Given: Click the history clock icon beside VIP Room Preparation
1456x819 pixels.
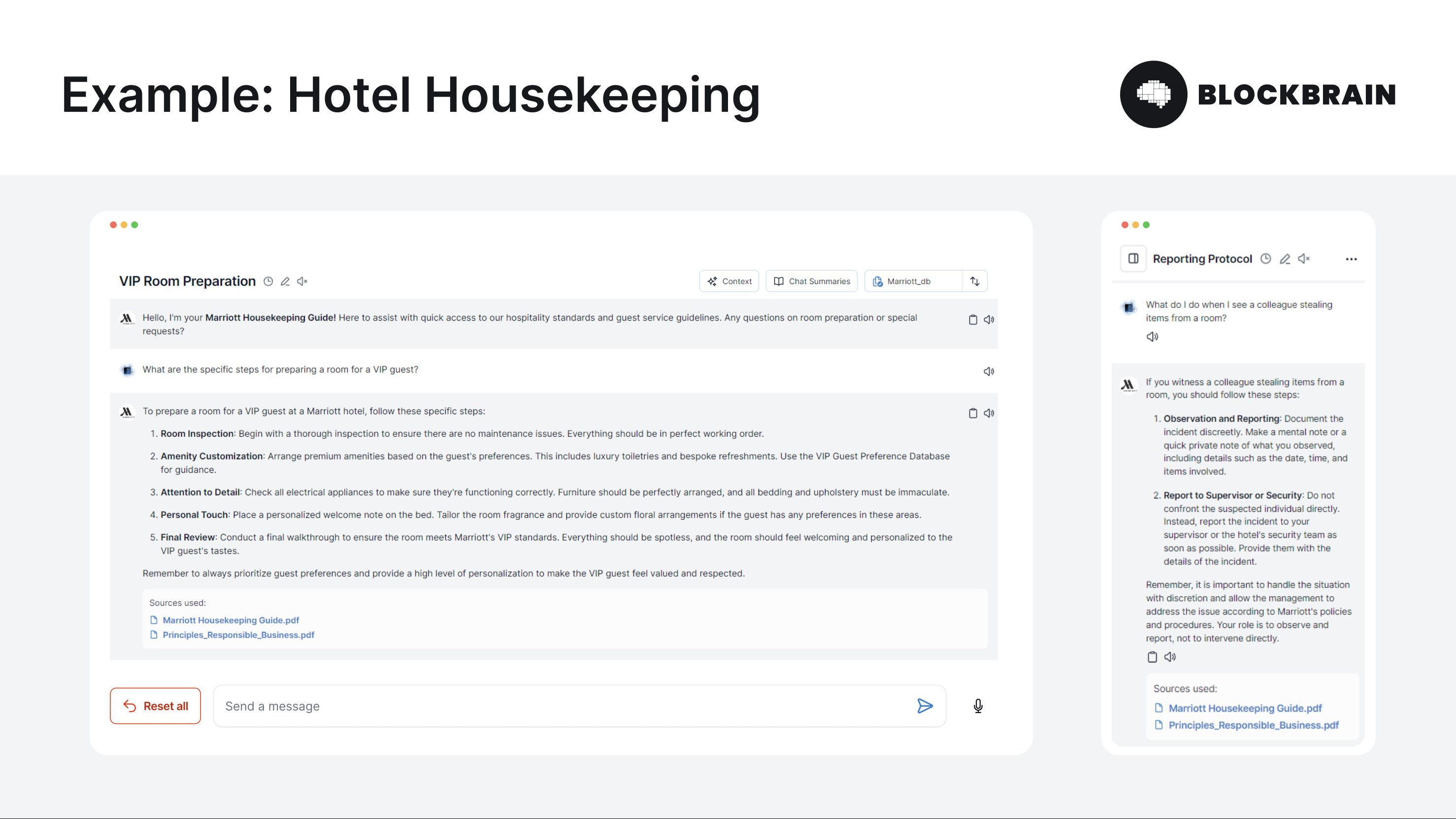Looking at the screenshot, I should coord(268,282).
